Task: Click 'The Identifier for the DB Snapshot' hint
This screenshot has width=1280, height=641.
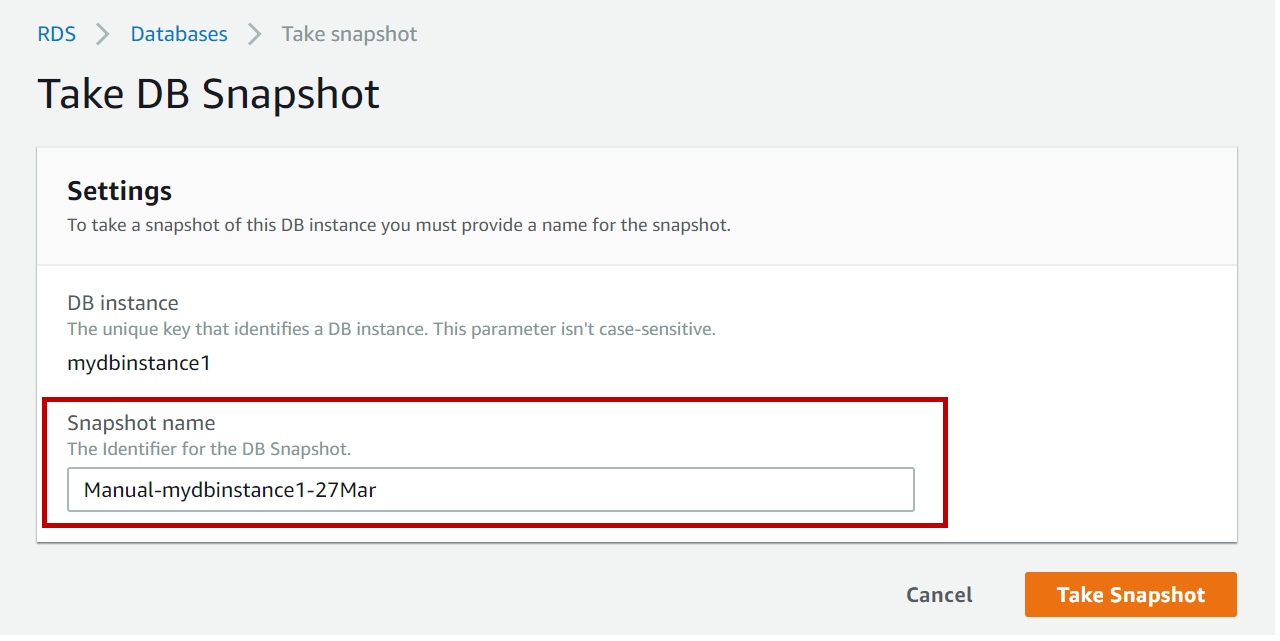Action: 208,449
